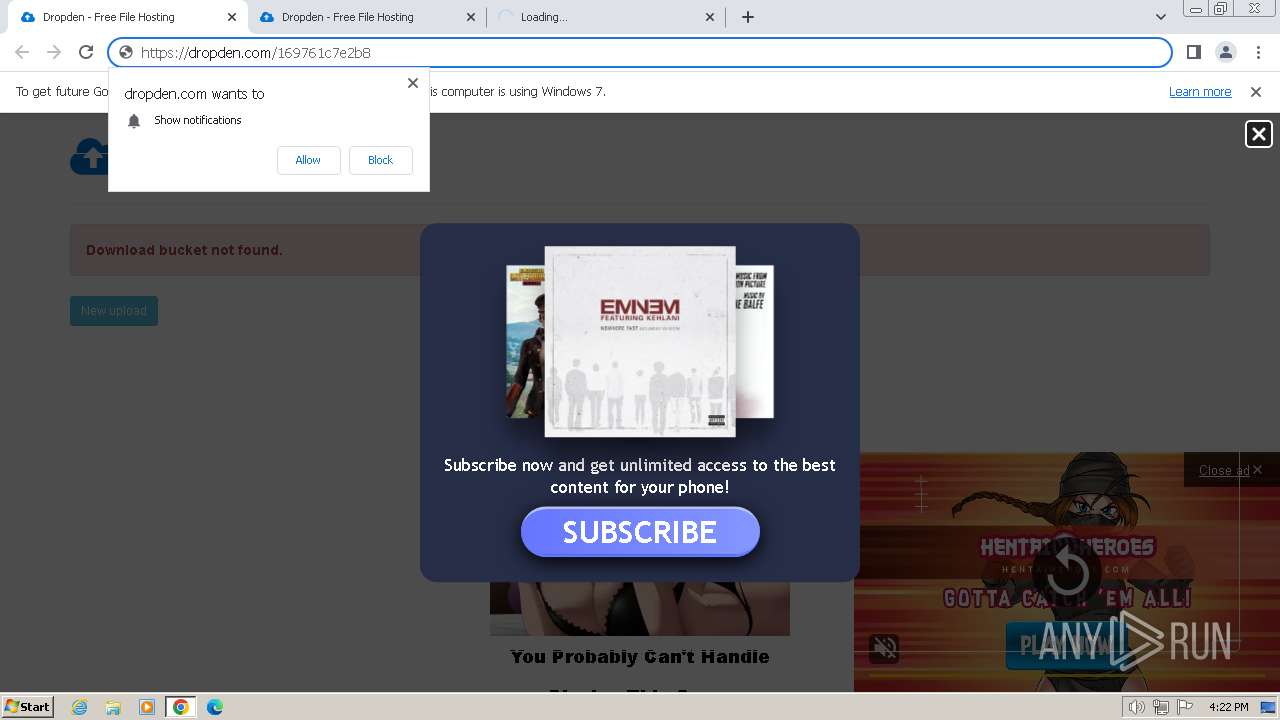
Task: Open Microsoft Edge from taskbar
Action: tap(215, 707)
